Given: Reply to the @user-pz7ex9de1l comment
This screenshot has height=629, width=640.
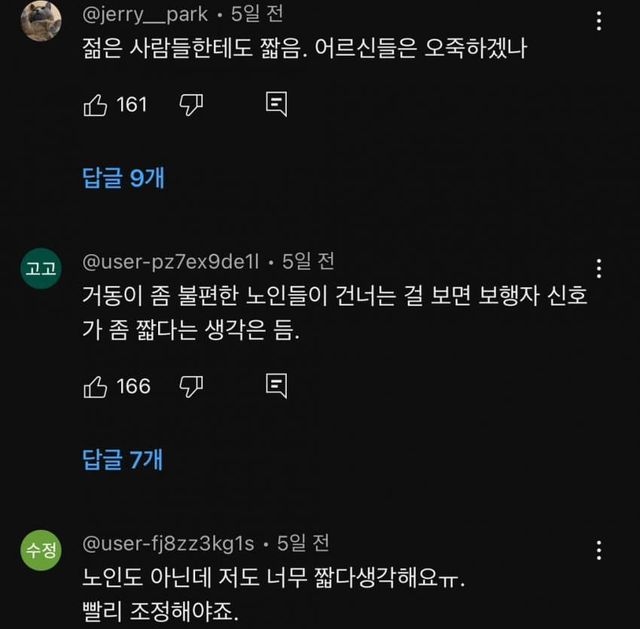Looking at the screenshot, I should (x=277, y=386).
